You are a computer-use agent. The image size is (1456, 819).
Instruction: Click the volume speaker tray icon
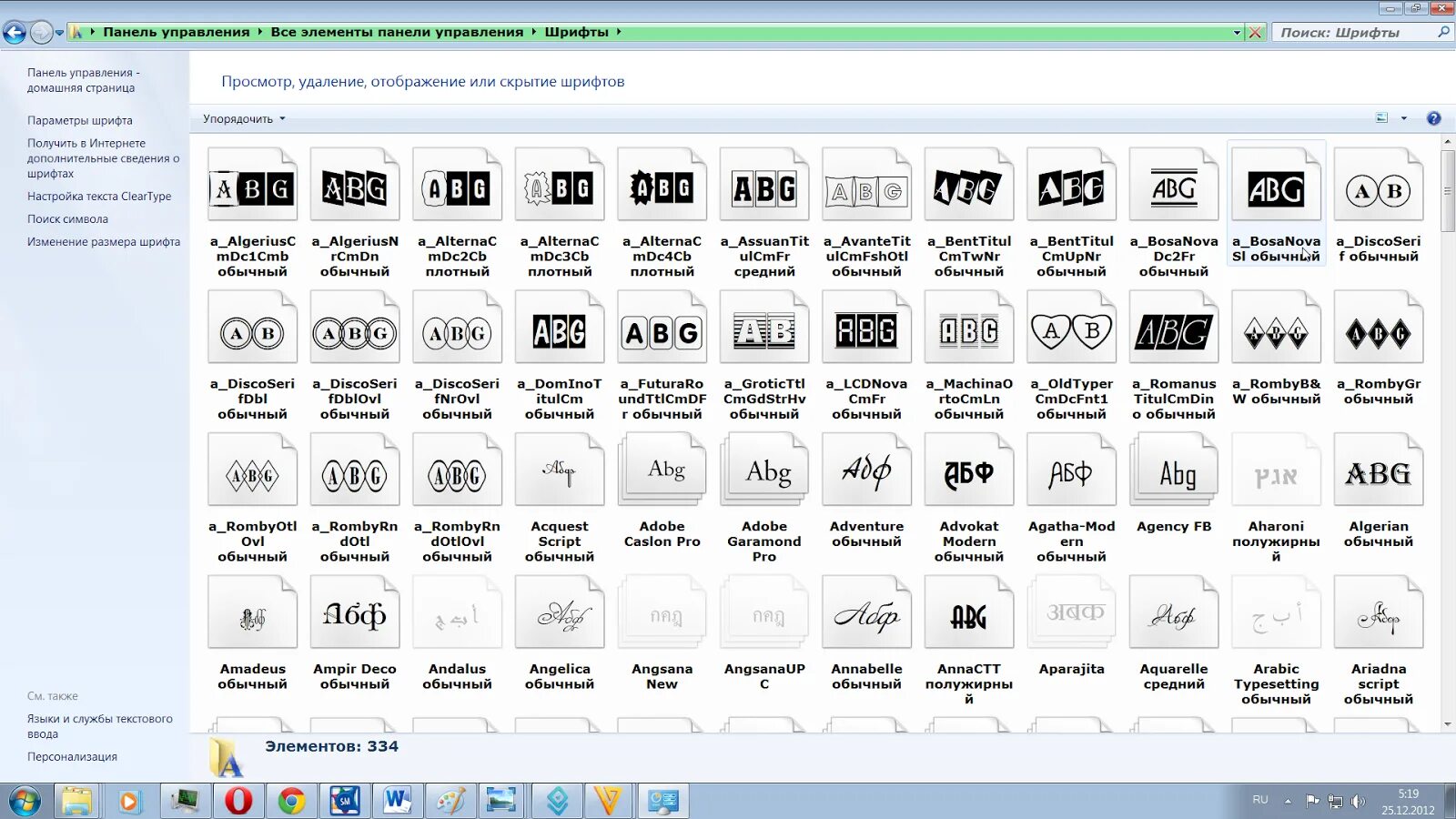click(1358, 801)
